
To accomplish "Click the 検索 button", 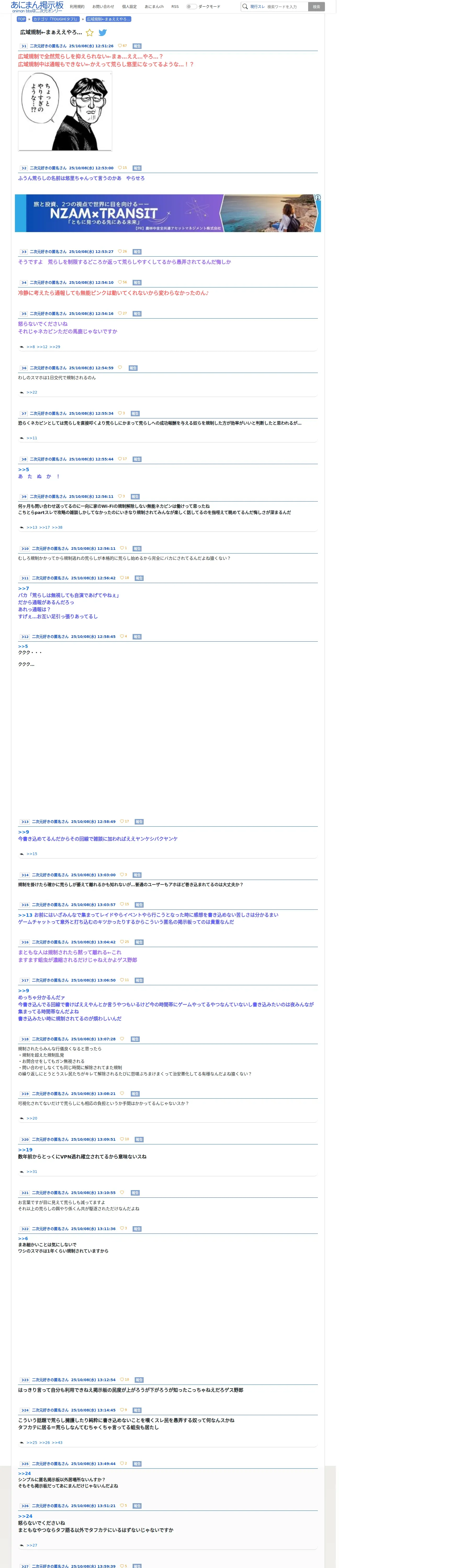I will click(316, 7).
